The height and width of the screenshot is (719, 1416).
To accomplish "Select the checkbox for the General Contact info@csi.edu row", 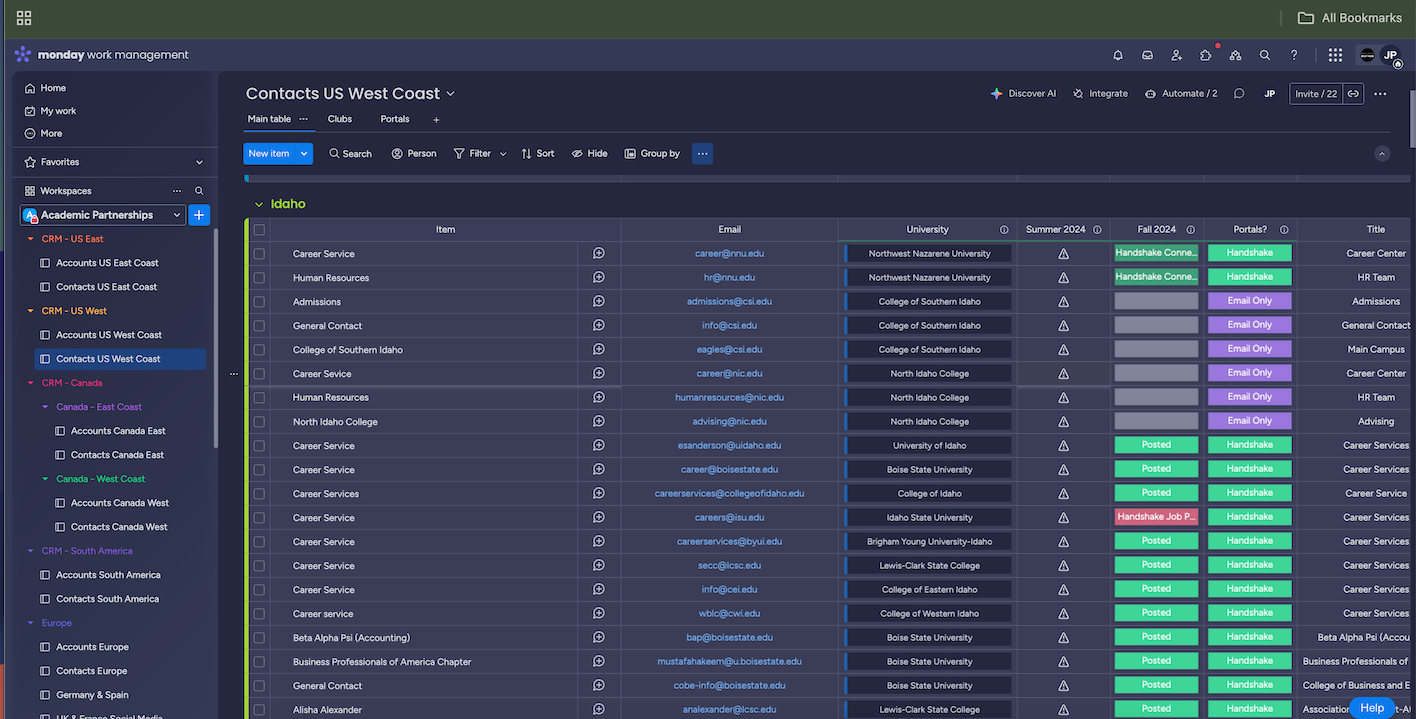I will point(259,326).
